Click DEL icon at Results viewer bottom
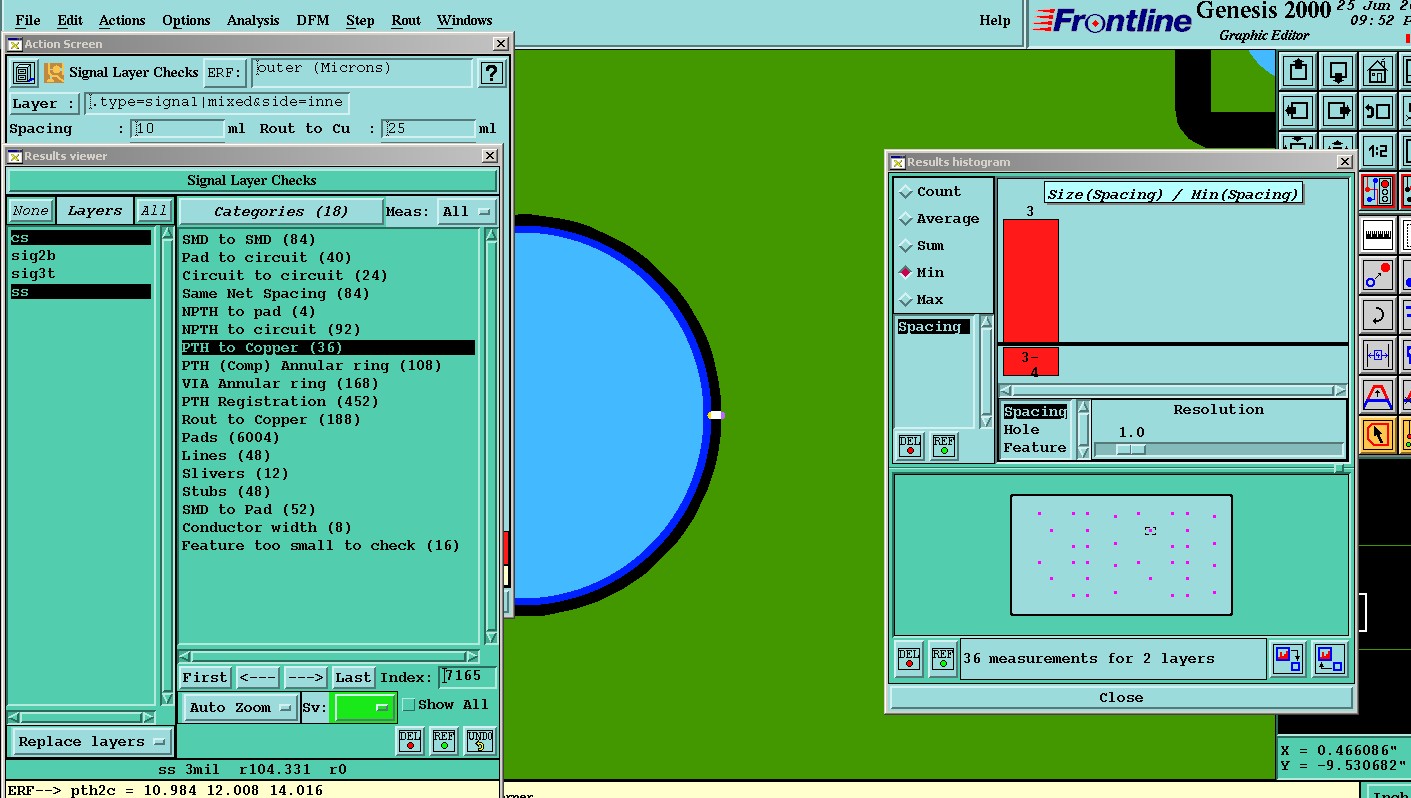1411x798 pixels. coord(410,741)
